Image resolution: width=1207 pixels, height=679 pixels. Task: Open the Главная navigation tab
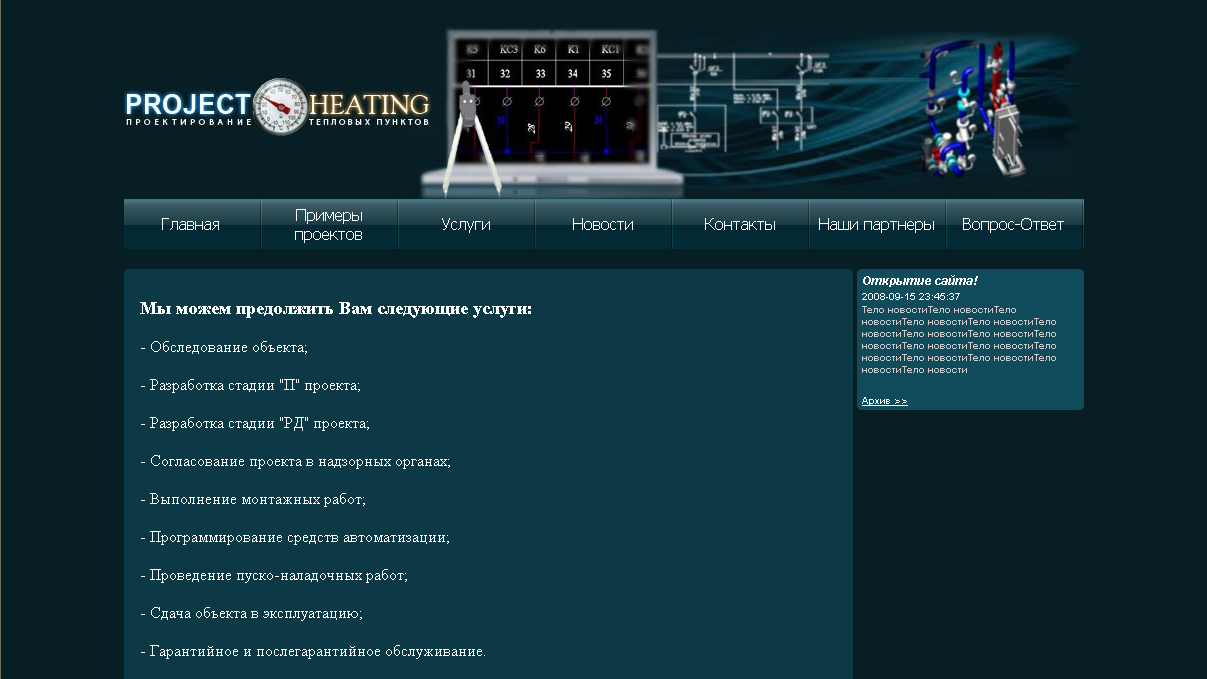(x=190, y=223)
